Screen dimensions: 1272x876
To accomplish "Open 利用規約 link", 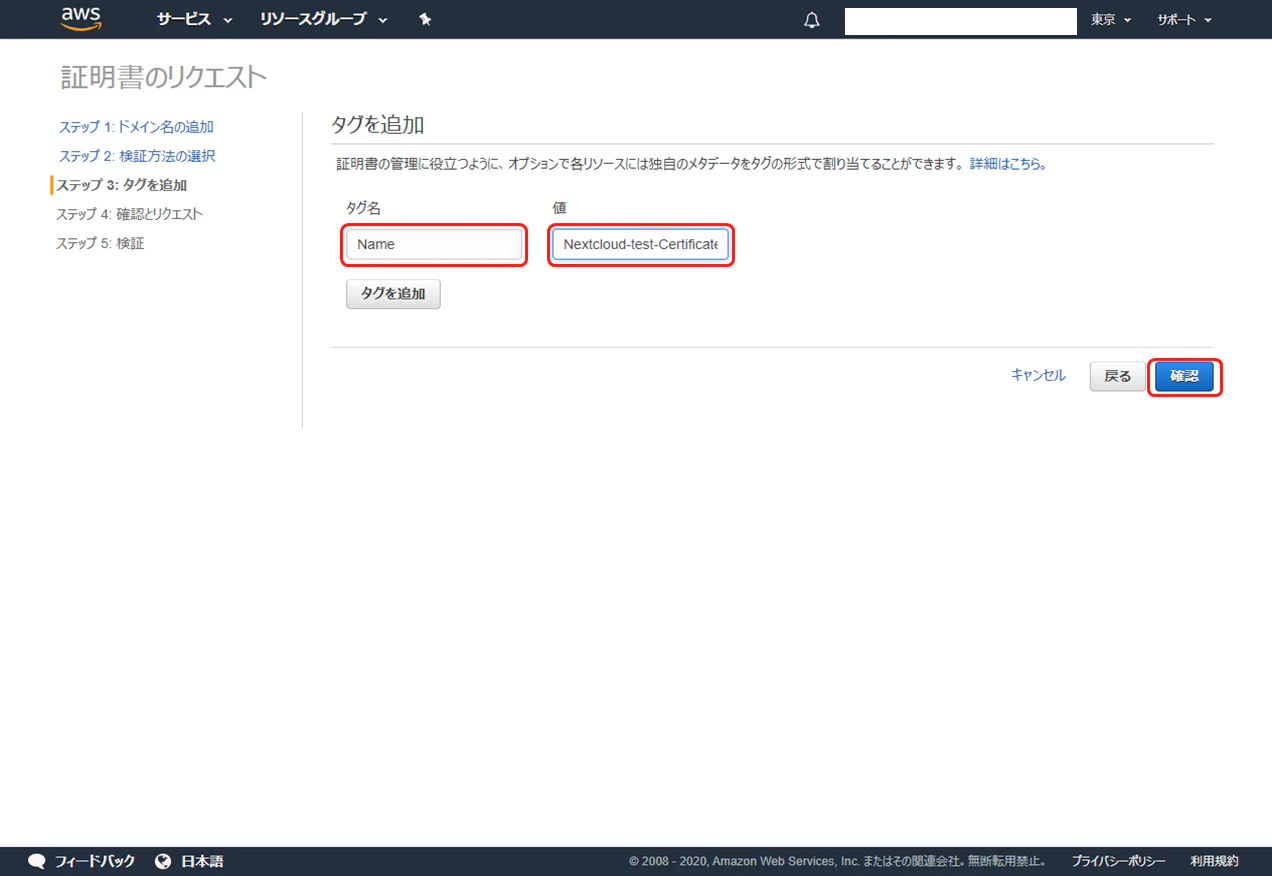I will pyautogui.click(x=1214, y=861).
